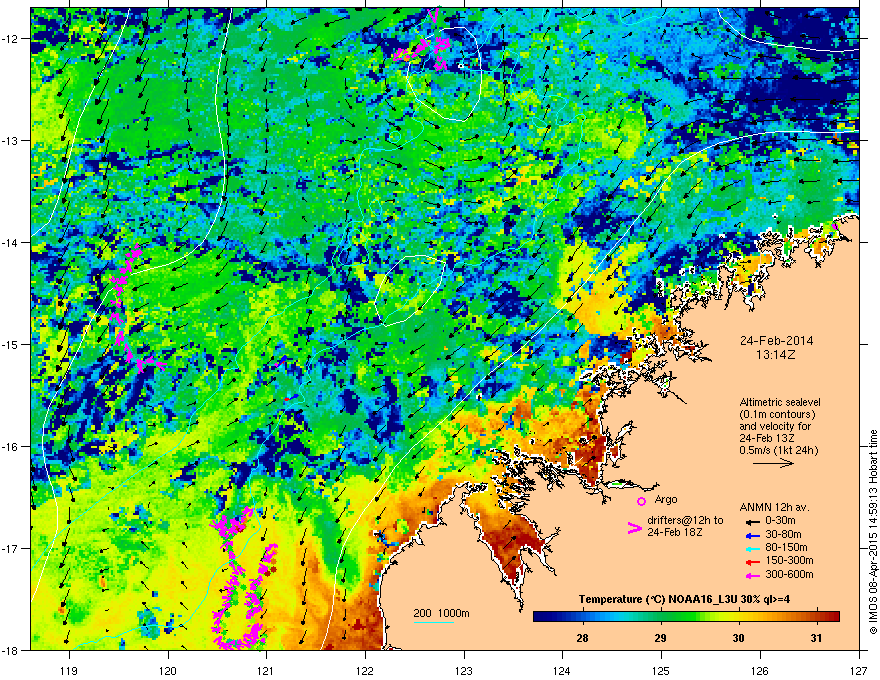Click the '200 1000m' contour label
880x680 pixels.
(441, 613)
